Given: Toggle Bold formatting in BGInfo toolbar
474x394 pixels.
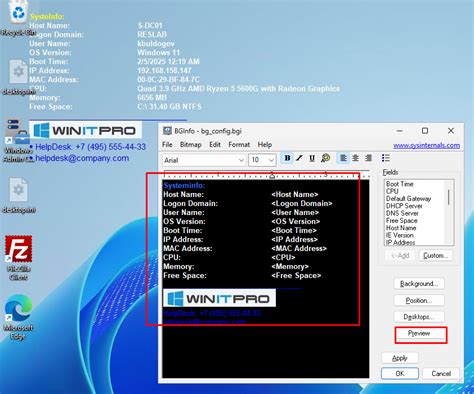Looking at the screenshot, I should (x=287, y=158).
